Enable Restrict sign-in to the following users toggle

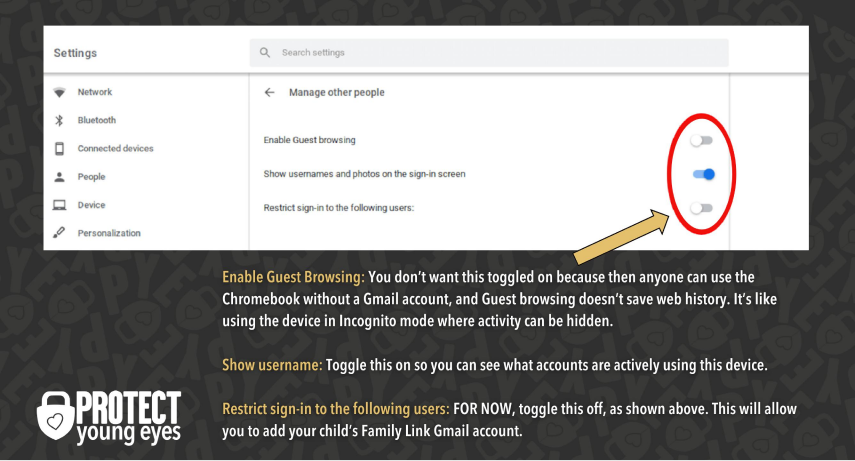[x=701, y=208]
